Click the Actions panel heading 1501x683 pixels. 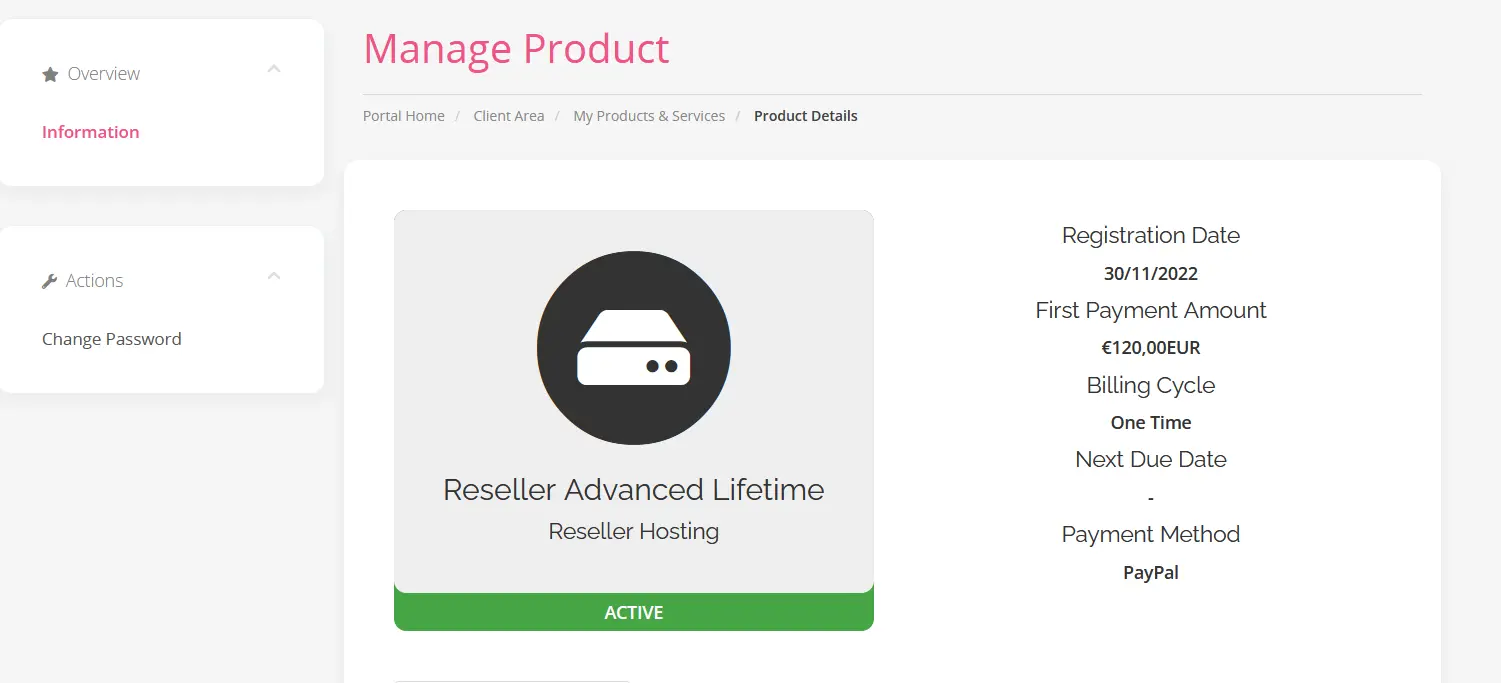click(x=94, y=281)
